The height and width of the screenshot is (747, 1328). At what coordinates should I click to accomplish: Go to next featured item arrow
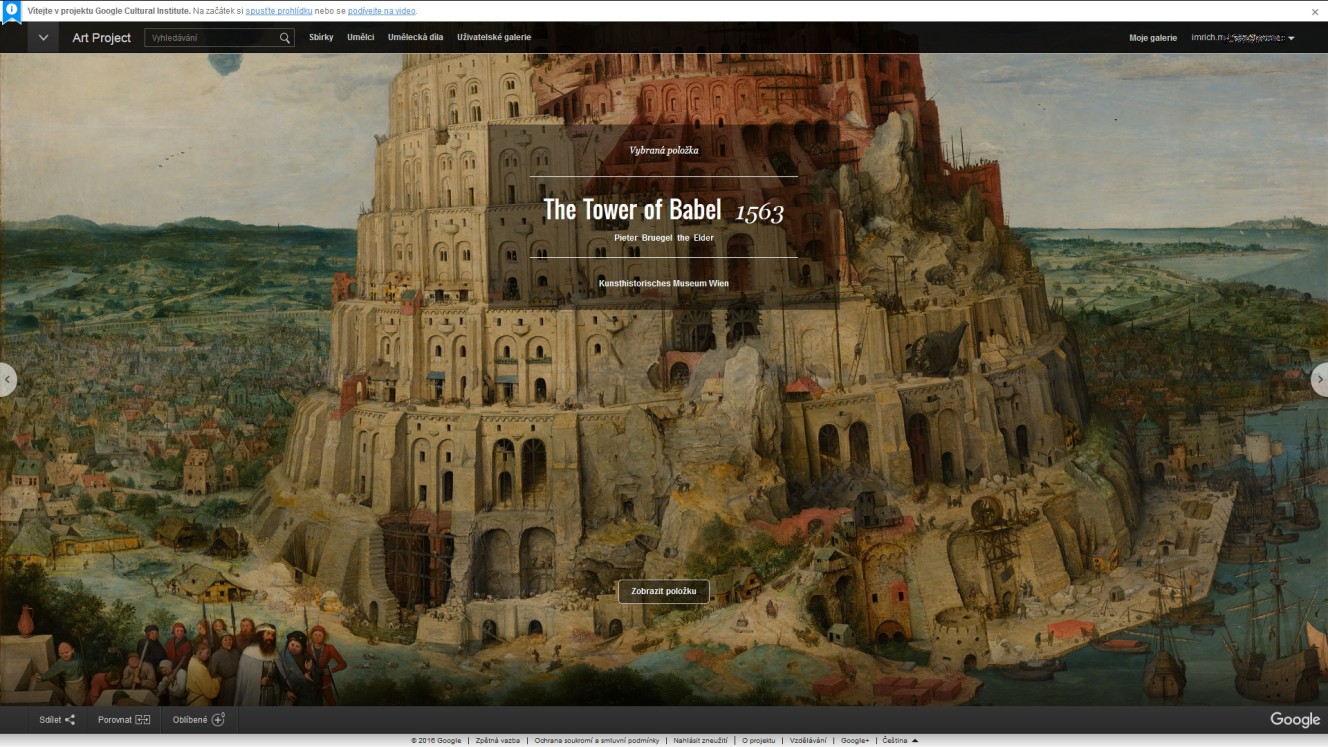[1320, 380]
